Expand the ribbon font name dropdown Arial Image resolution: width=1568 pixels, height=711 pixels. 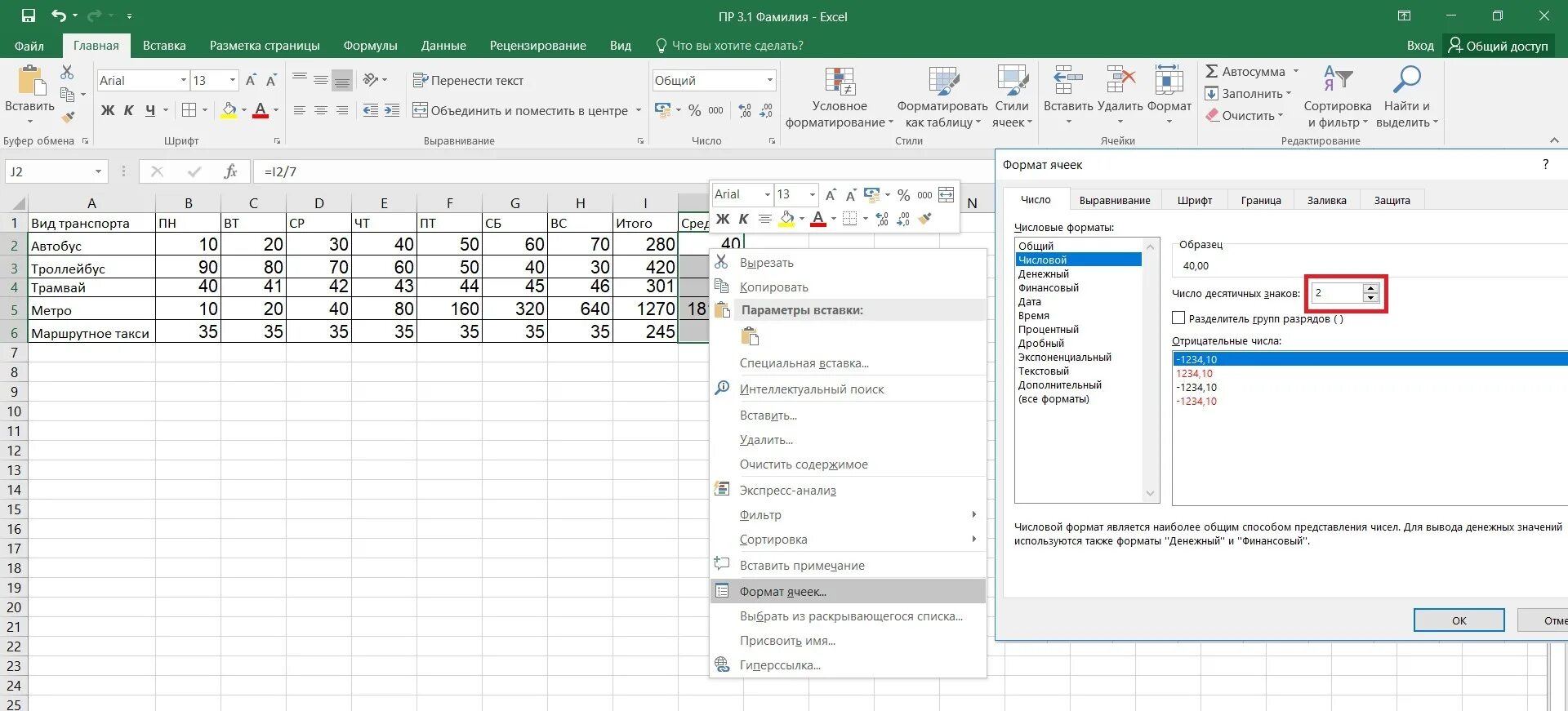(183, 80)
